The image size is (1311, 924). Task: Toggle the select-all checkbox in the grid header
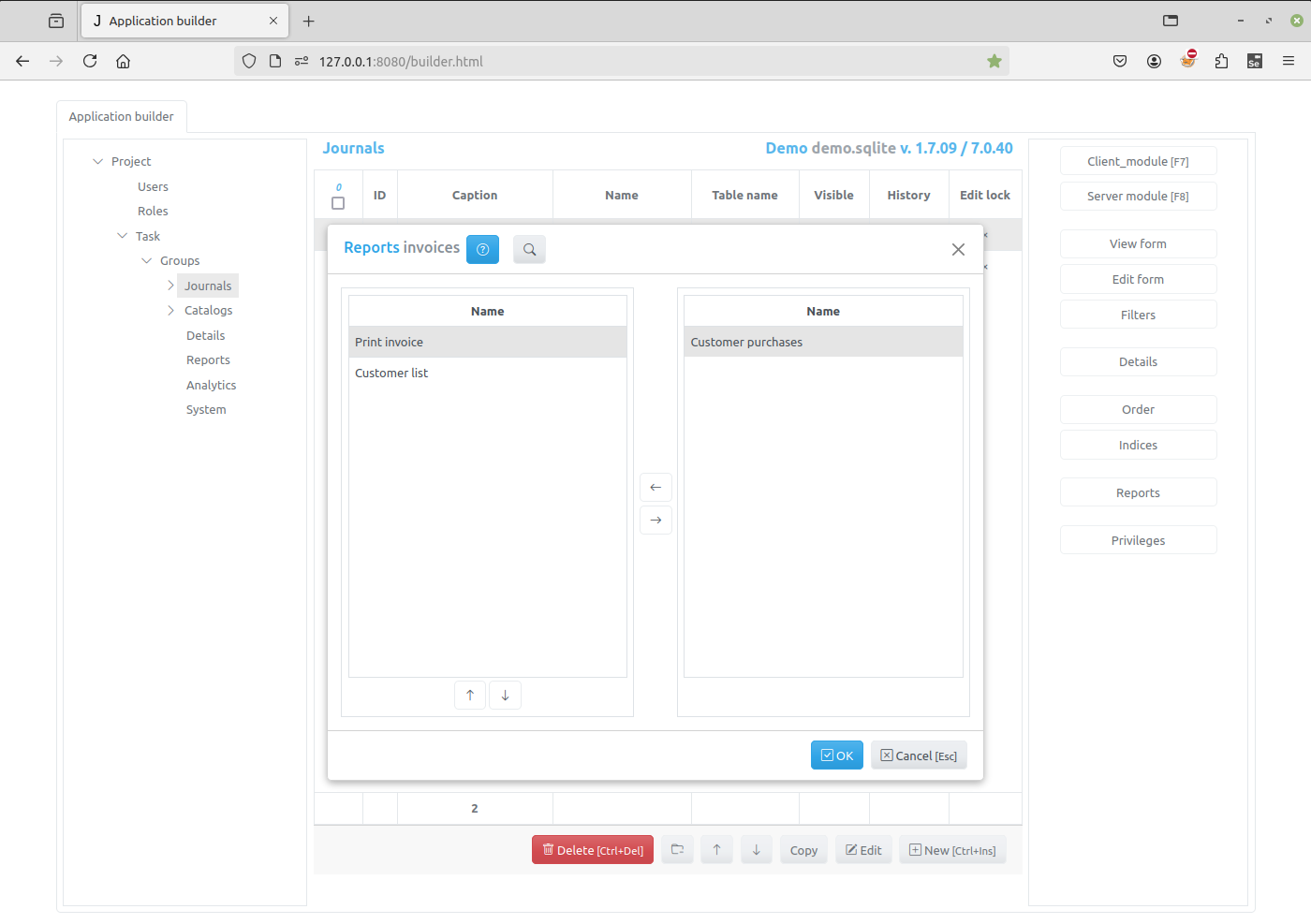tap(338, 202)
